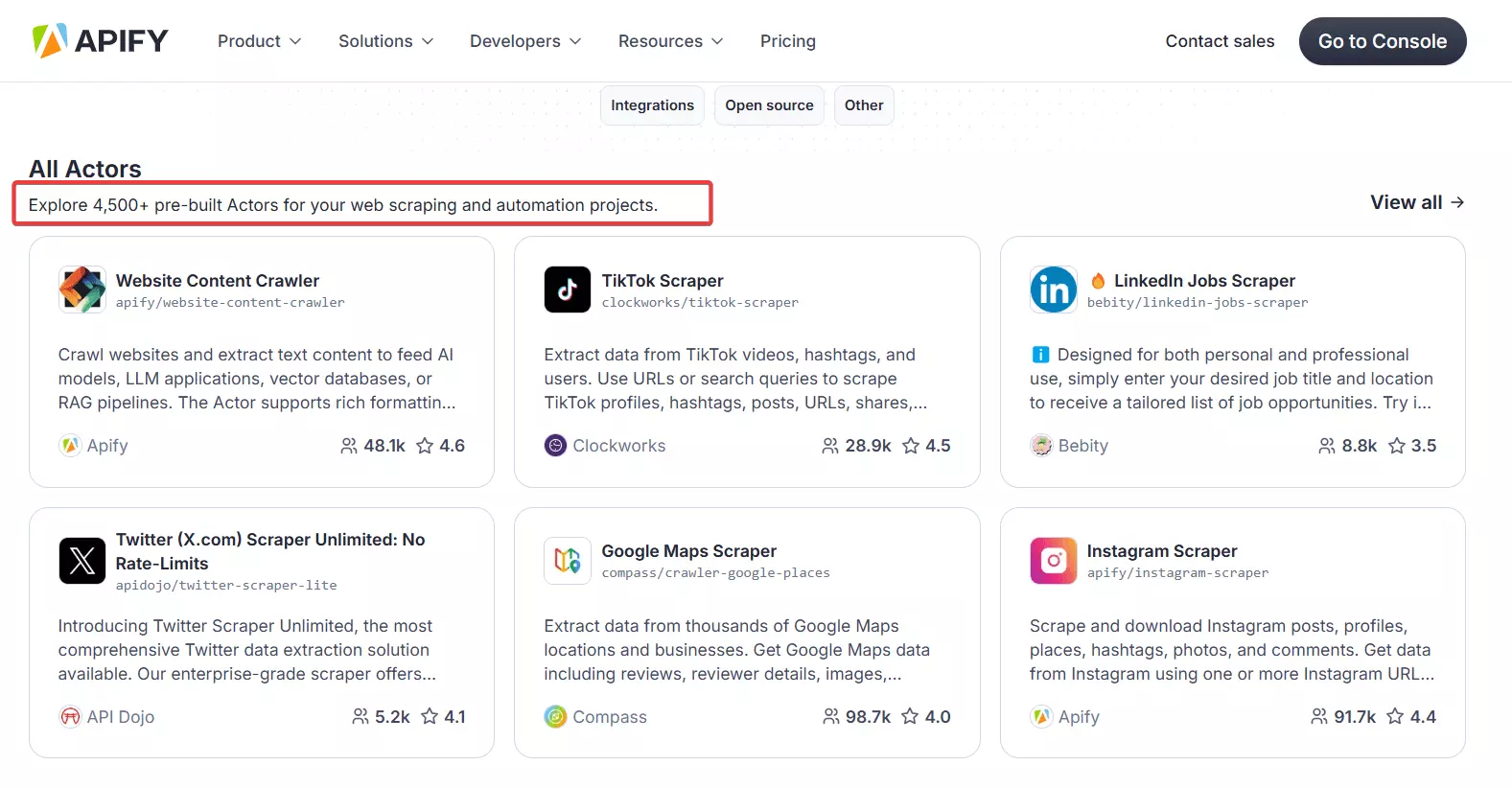Screen dimensions: 1512x788
Task: Open the Google Maps Scraper icon
Action: [568, 561]
